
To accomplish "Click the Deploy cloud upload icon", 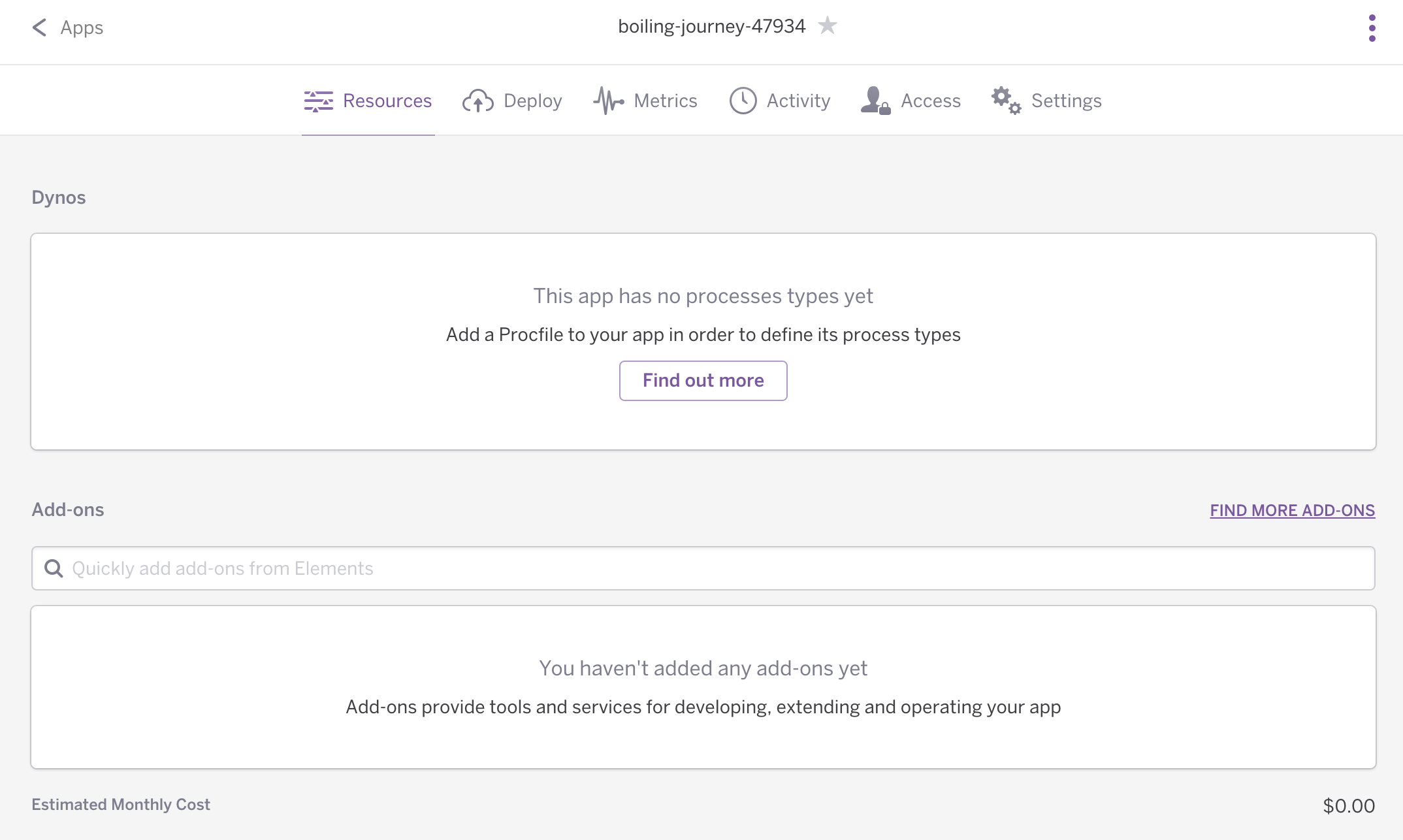I will click(x=478, y=101).
